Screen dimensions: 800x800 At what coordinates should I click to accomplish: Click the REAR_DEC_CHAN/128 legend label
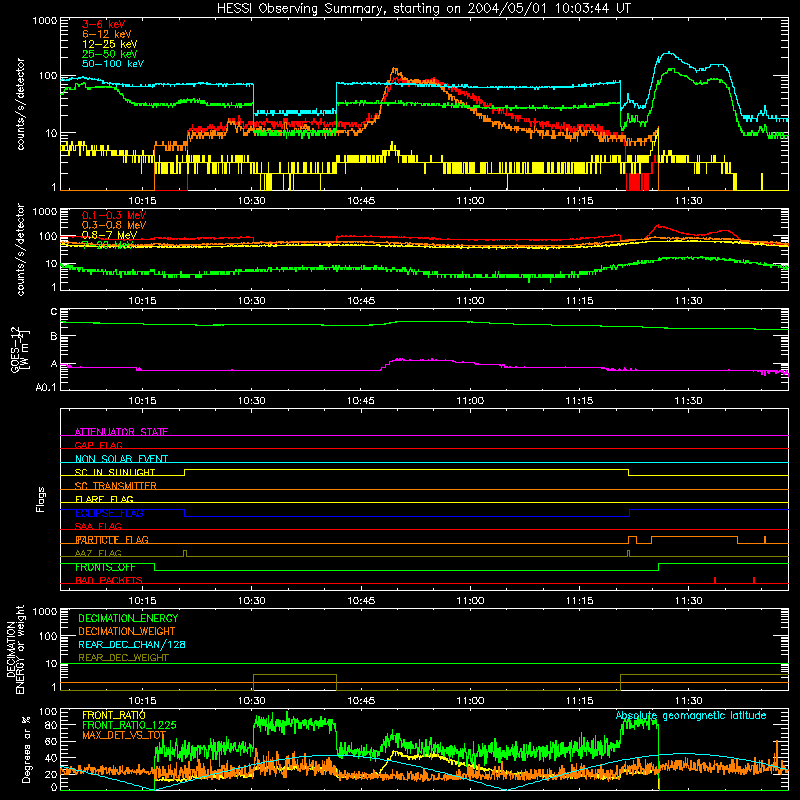pyautogui.click(x=132, y=644)
